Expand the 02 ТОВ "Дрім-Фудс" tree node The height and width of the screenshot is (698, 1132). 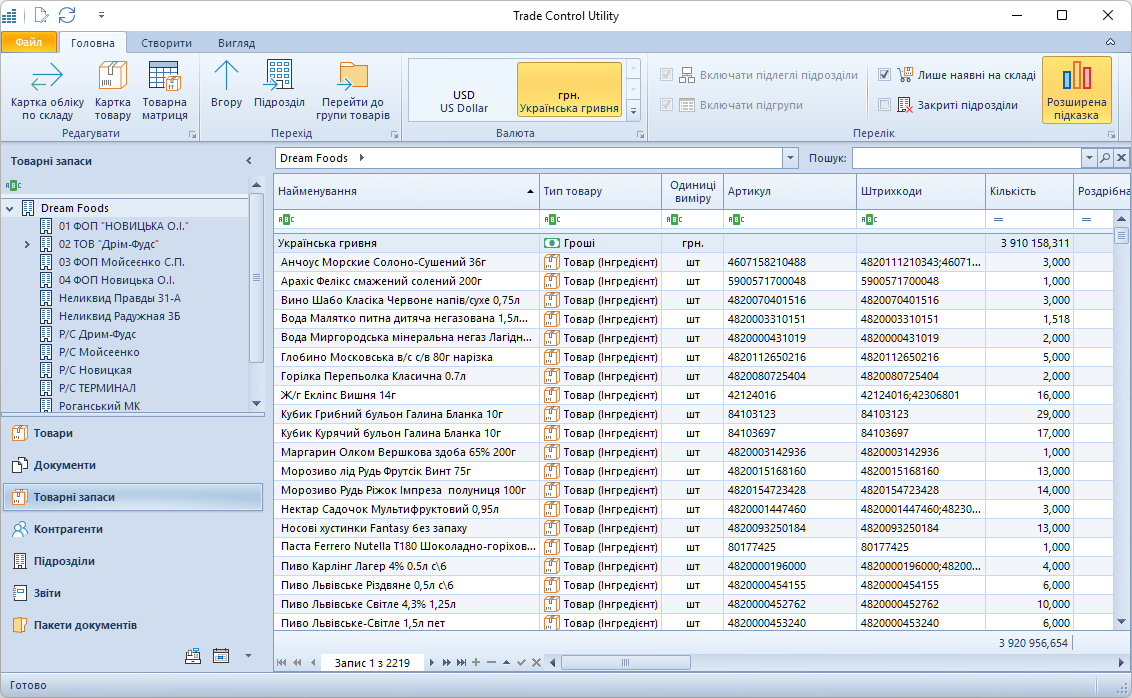[x=27, y=244]
